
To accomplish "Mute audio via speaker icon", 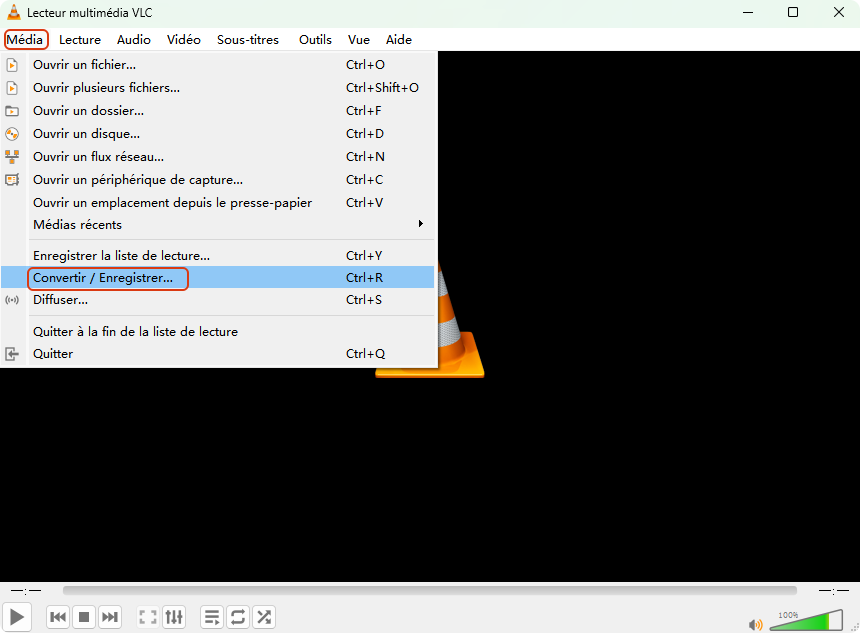I will pos(755,624).
